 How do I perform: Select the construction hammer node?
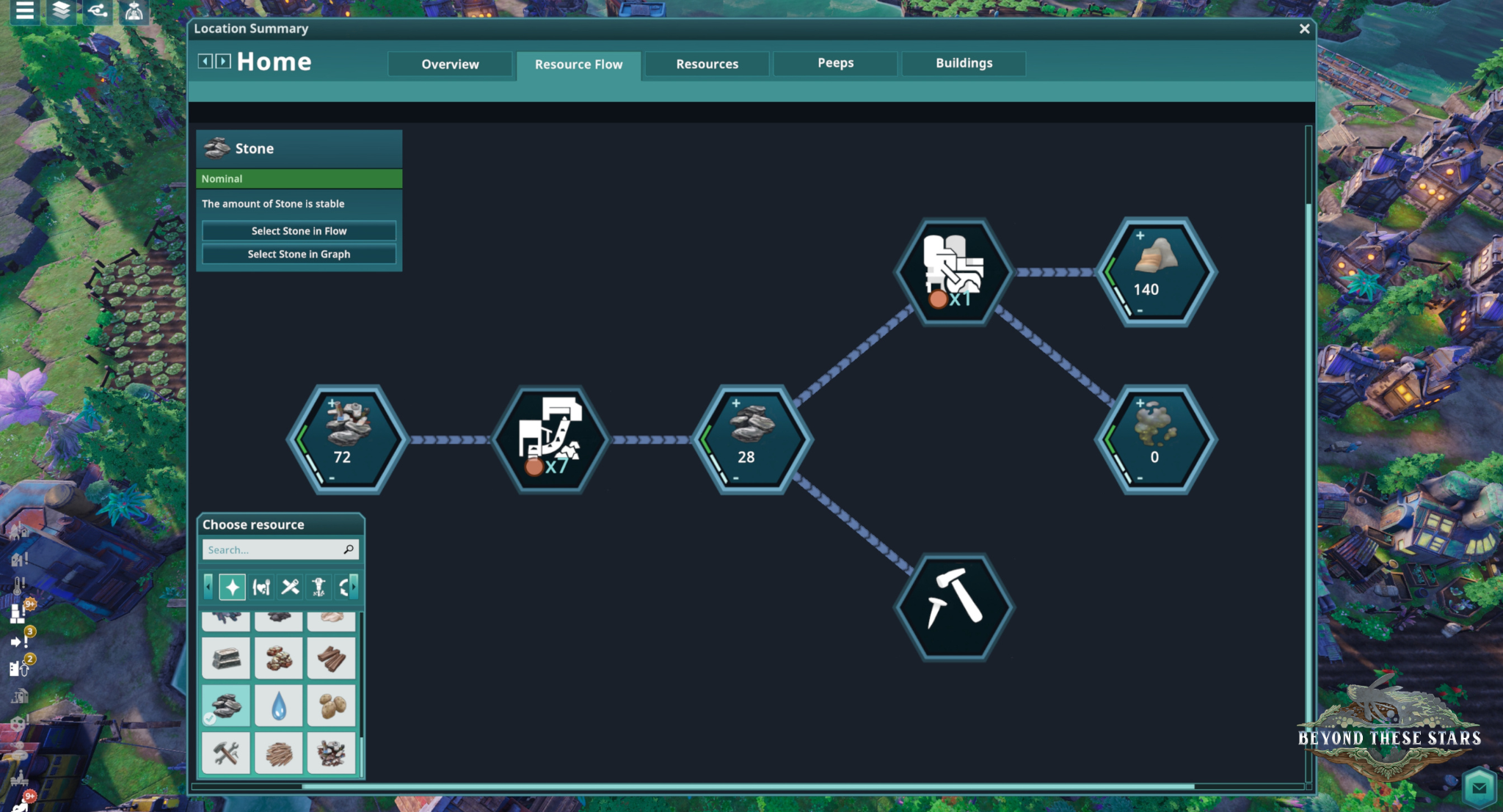click(x=954, y=607)
